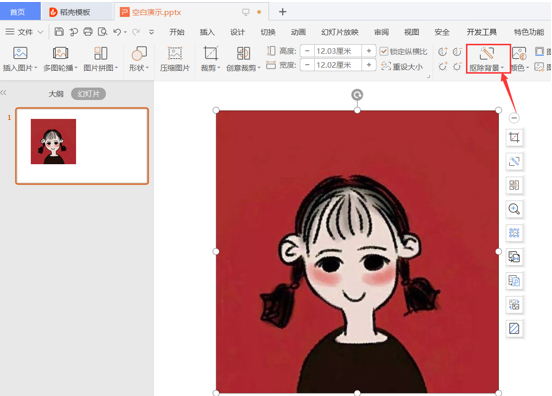Open the 颜色 color dropdown arrow
The width and height of the screenshot is (552, 396).
click(527, 68)
